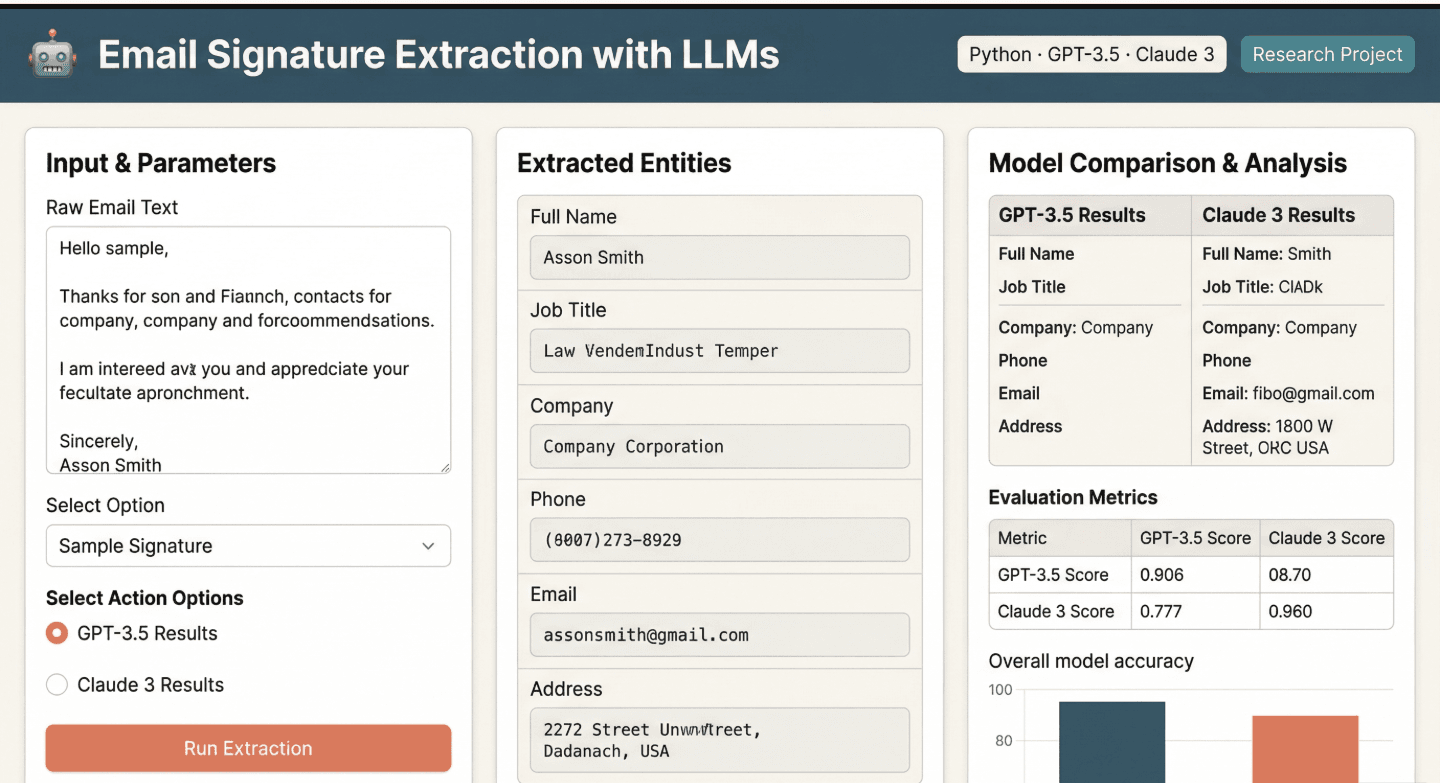Click the Research Project badge

(1327, 54)
